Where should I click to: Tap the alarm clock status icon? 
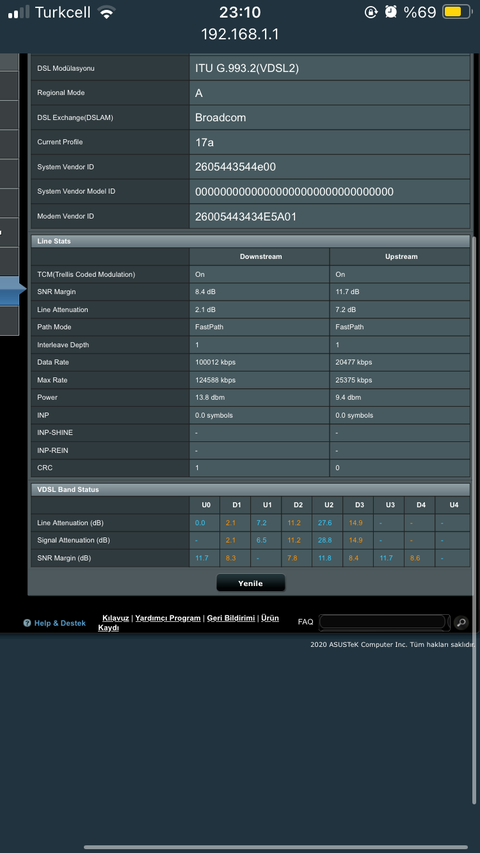391,12
